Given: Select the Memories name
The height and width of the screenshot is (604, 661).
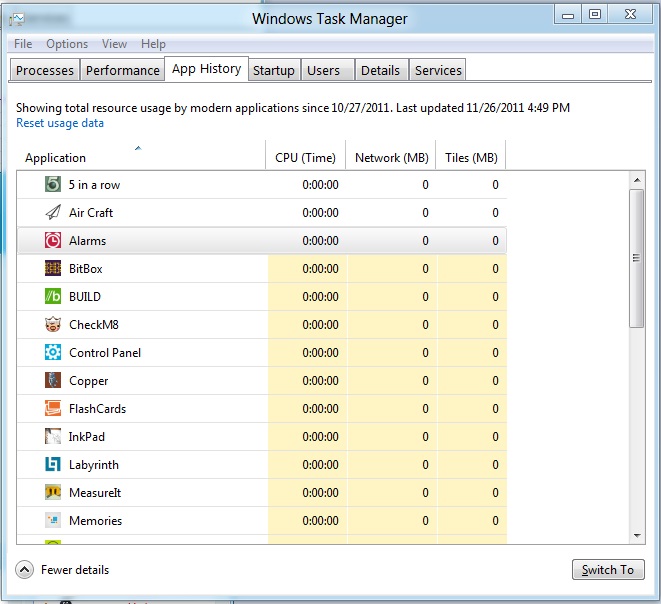Looking at the screenshot, I should click(96, 521).
